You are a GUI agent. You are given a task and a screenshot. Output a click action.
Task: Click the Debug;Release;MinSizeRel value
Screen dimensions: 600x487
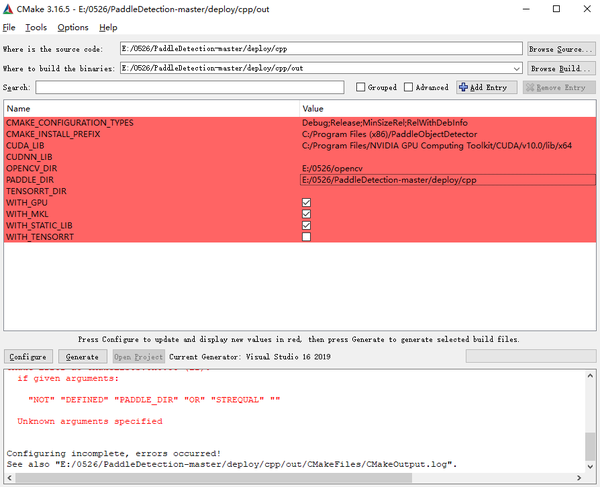(x=385, y=123)
